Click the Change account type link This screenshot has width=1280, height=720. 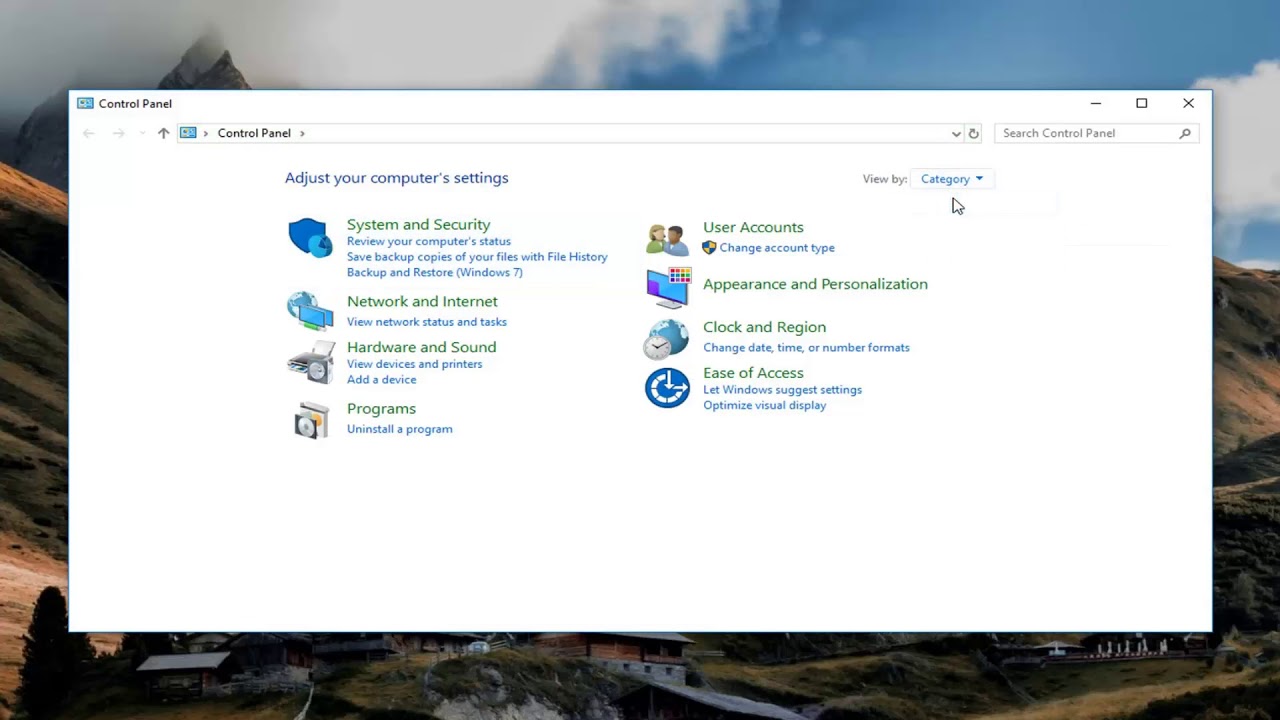[777, 248]
